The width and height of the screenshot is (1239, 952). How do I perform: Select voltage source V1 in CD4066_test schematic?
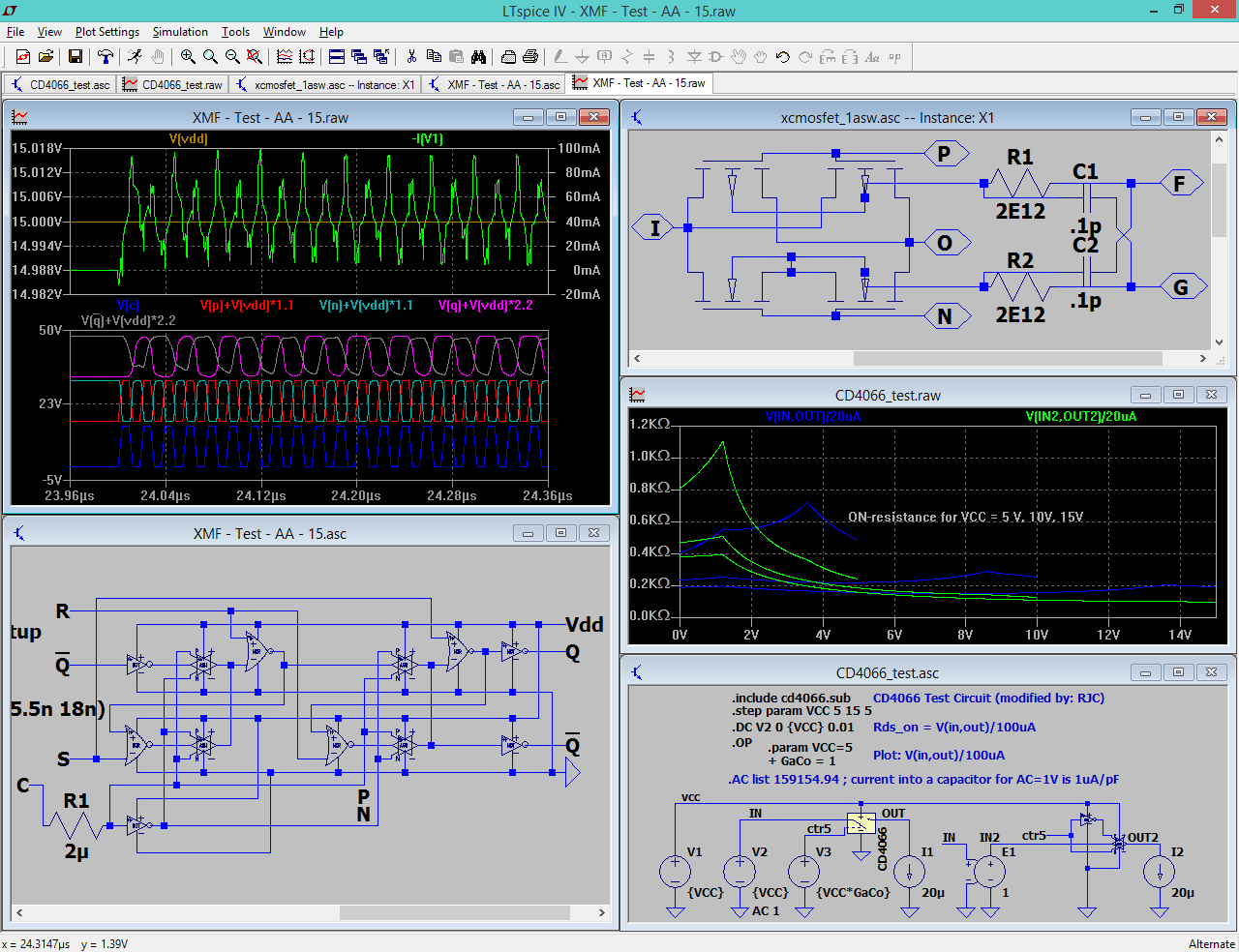pyautogui.click(x=676, y=871)
